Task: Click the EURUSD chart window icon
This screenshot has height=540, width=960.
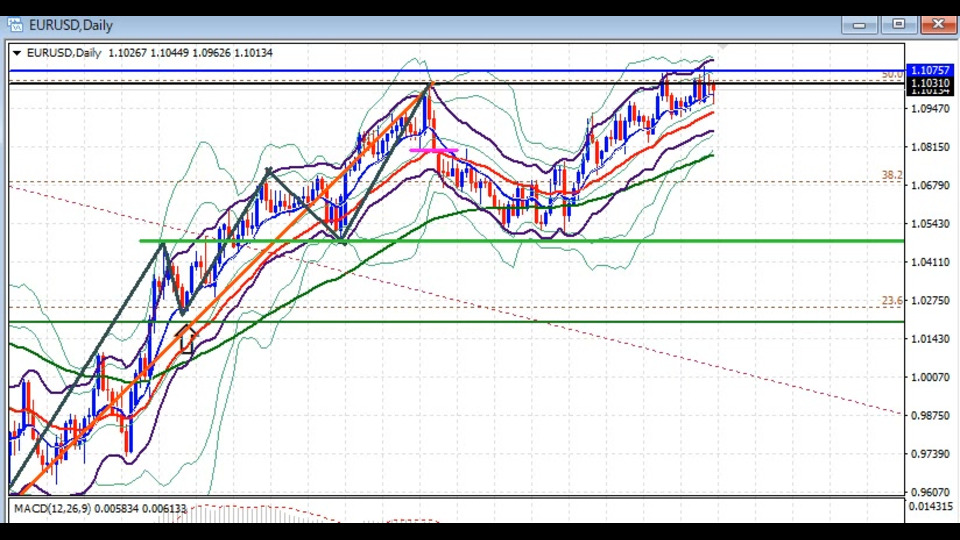Action: pyautogui.click(x=15, y=25)
